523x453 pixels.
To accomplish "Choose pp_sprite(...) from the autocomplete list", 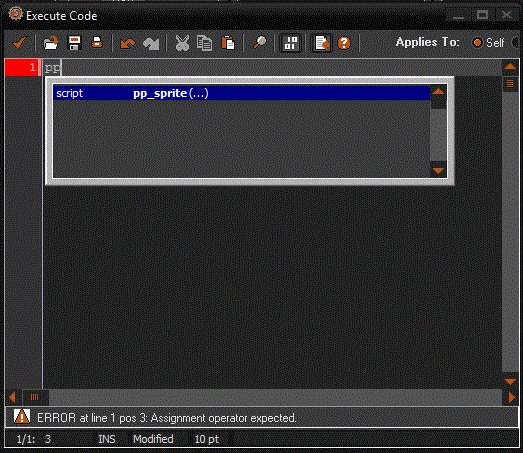I will (241, 93).
